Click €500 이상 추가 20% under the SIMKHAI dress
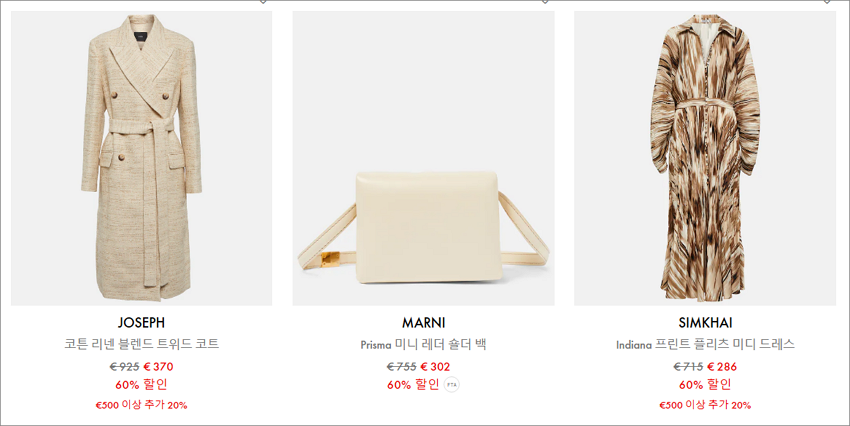The width and height of the screenshot is (850, 426). coord(705,405)
